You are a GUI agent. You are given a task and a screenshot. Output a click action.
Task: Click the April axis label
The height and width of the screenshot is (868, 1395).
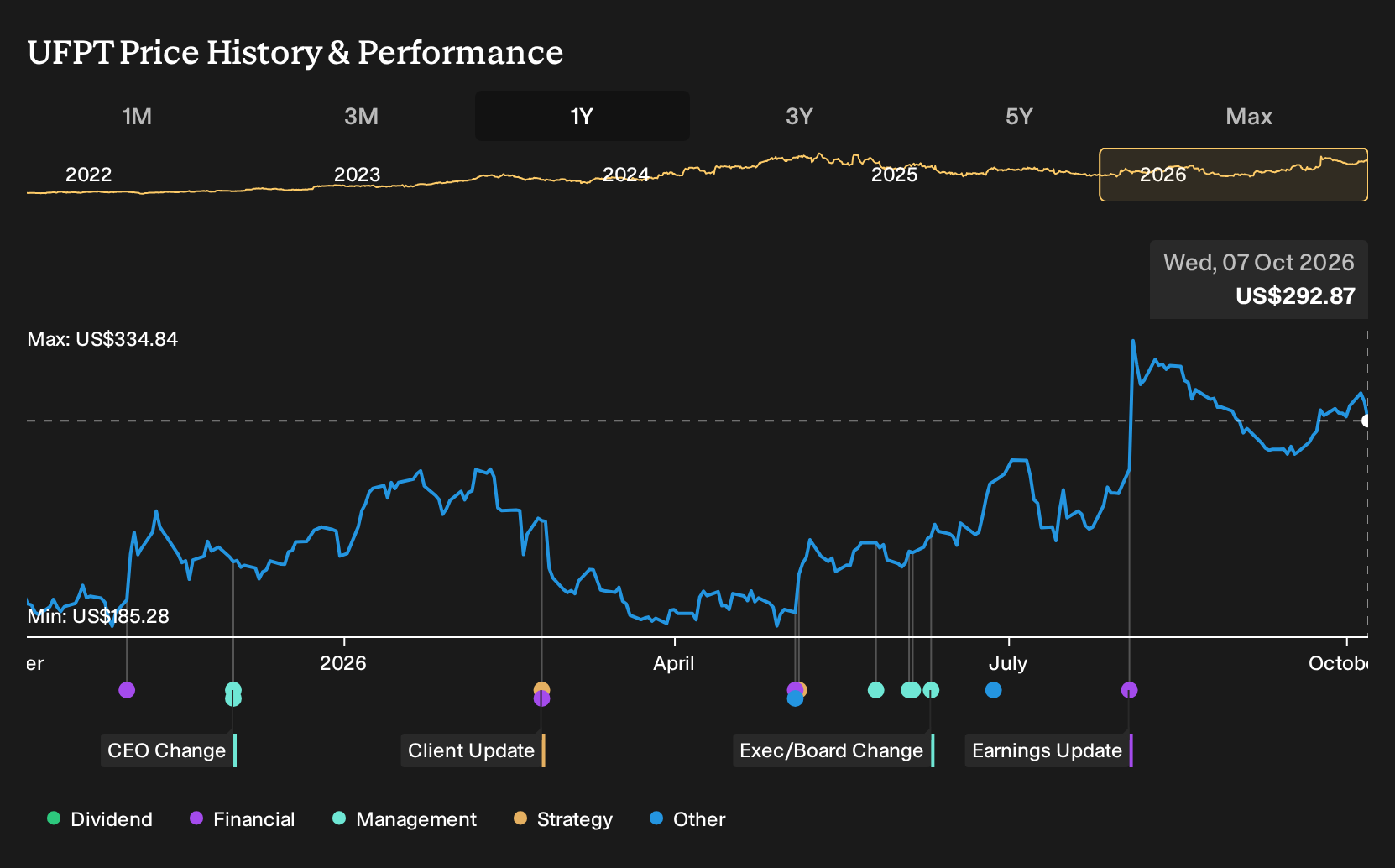pos(674,663)
